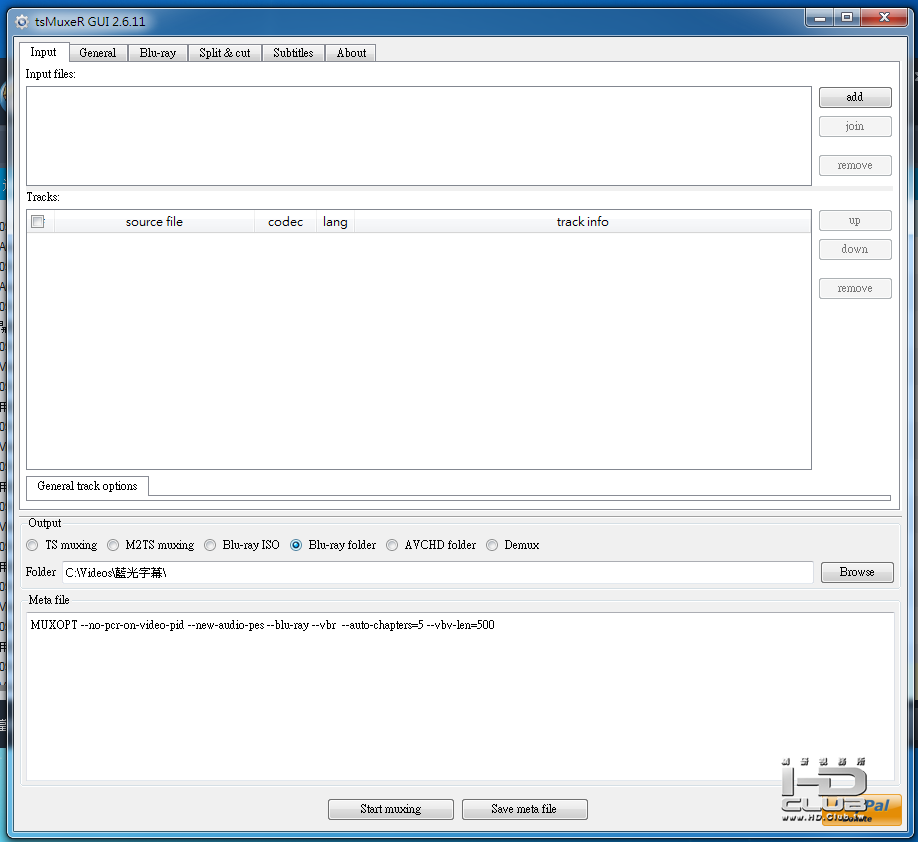Click the add button for input files
This screenshot has height=842, width=918.
click(855, 97)
